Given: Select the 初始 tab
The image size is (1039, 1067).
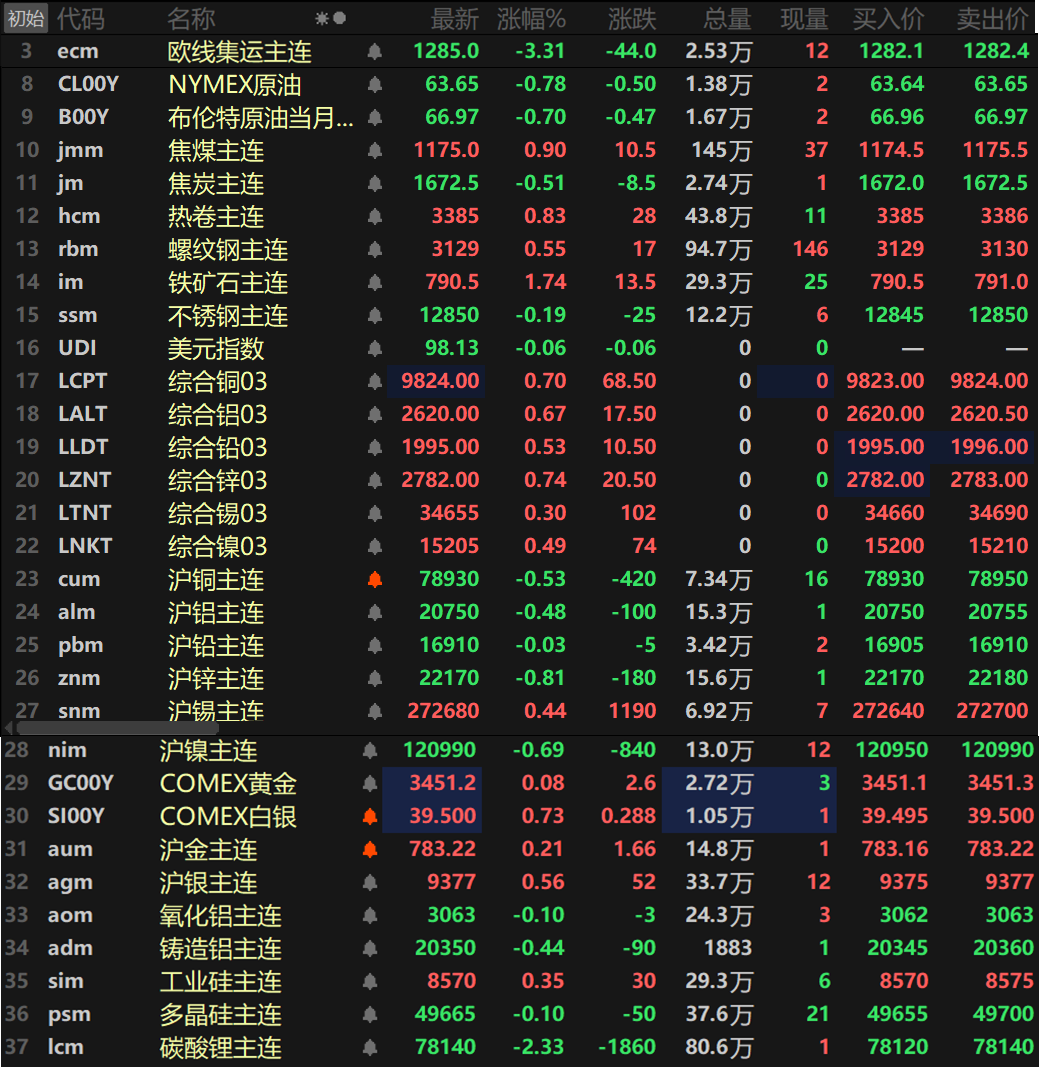Looking at the screenshot, I should (x=25, y=18).
